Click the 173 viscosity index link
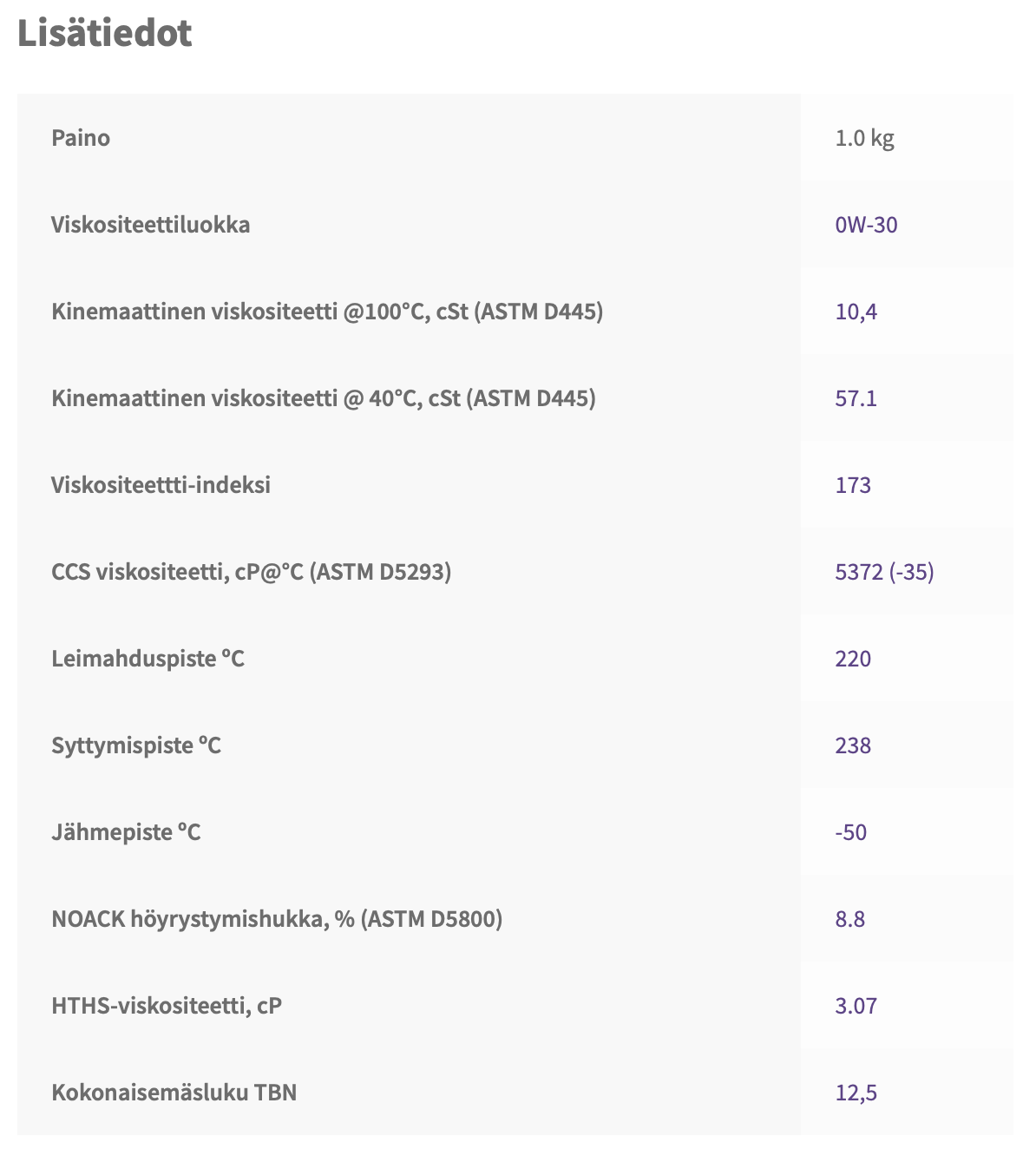 (853, 485)
